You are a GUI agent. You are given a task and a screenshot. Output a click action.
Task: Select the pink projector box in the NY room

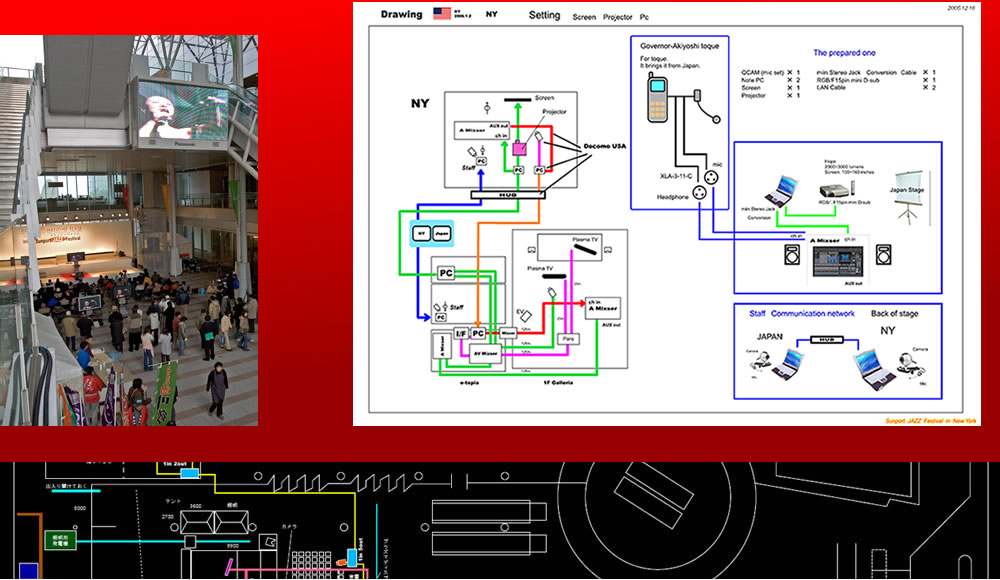(520, 149)
